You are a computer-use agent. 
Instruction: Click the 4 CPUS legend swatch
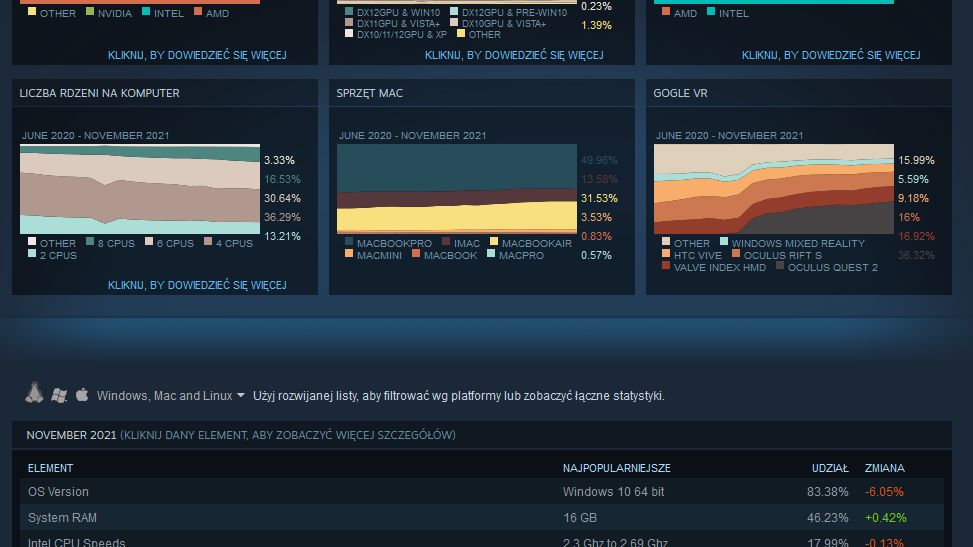tap(208, 242)
